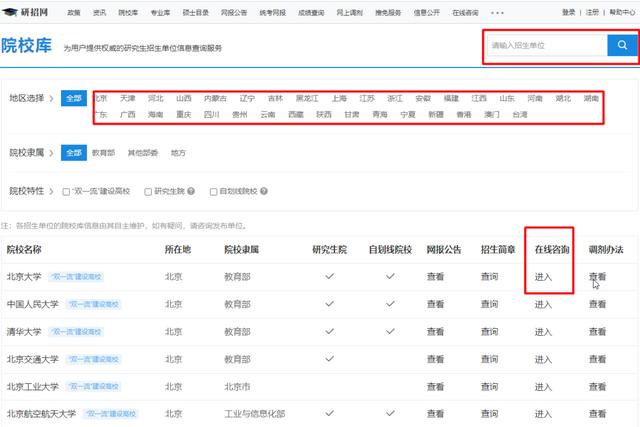Filter region by 上海

(x=339, y=98)
